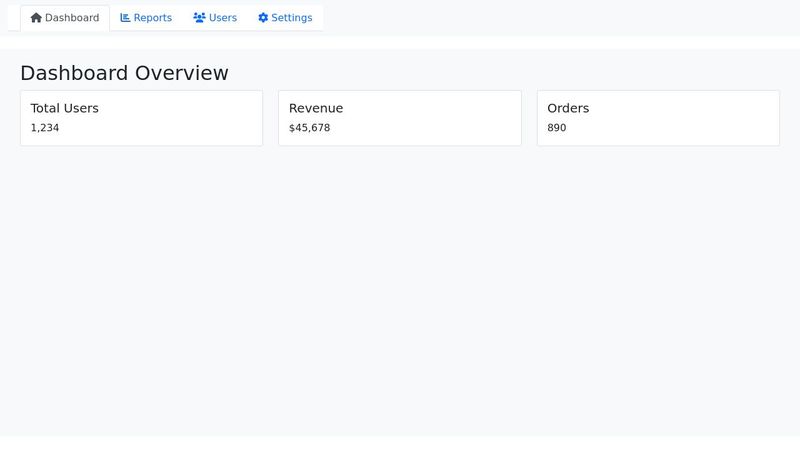Click the Orders card title
Viewport: 800px width, 450px height.
568,108
